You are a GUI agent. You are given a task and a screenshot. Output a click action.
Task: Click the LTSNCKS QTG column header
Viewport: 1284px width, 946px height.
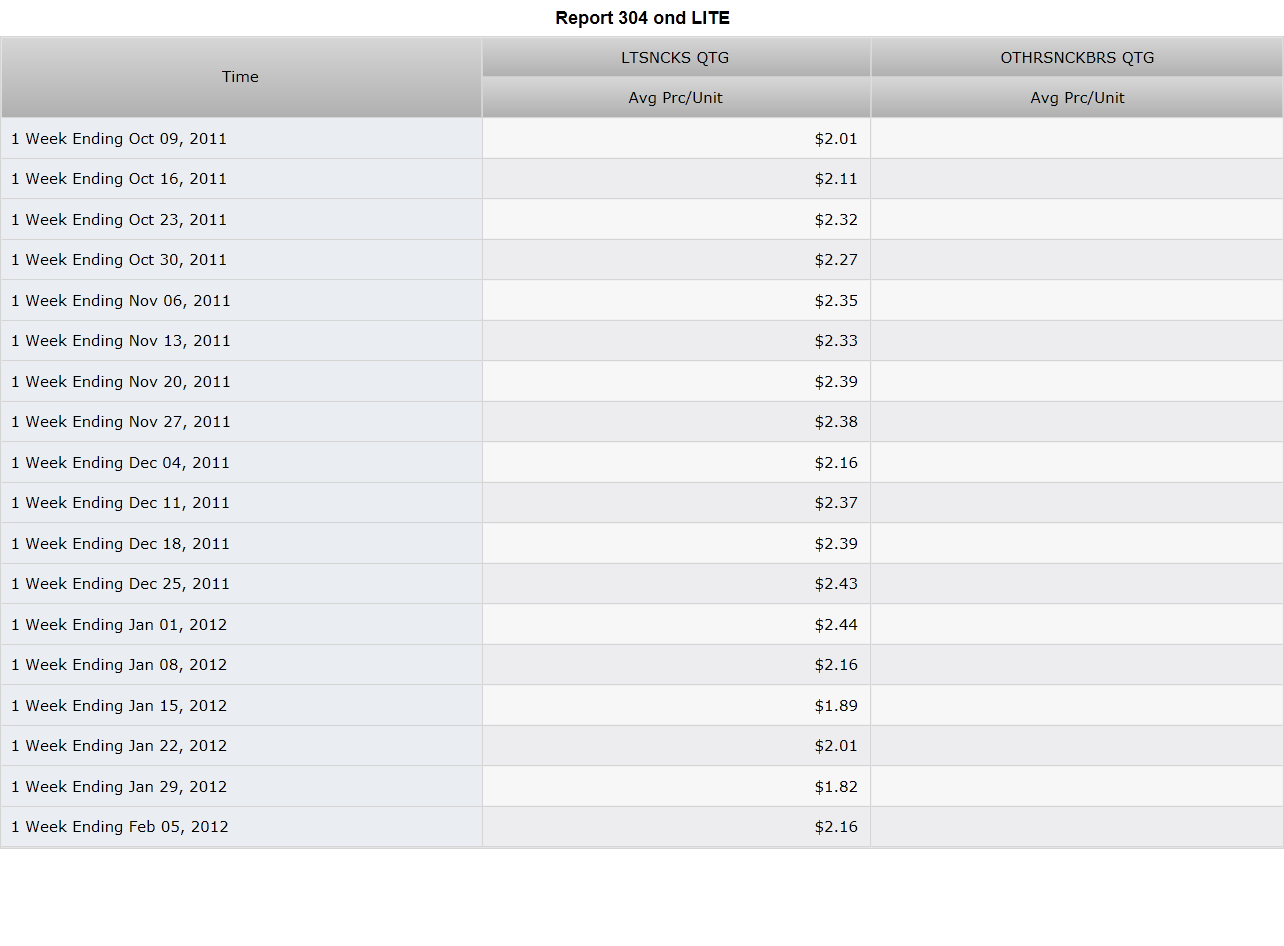coord(676,57)
